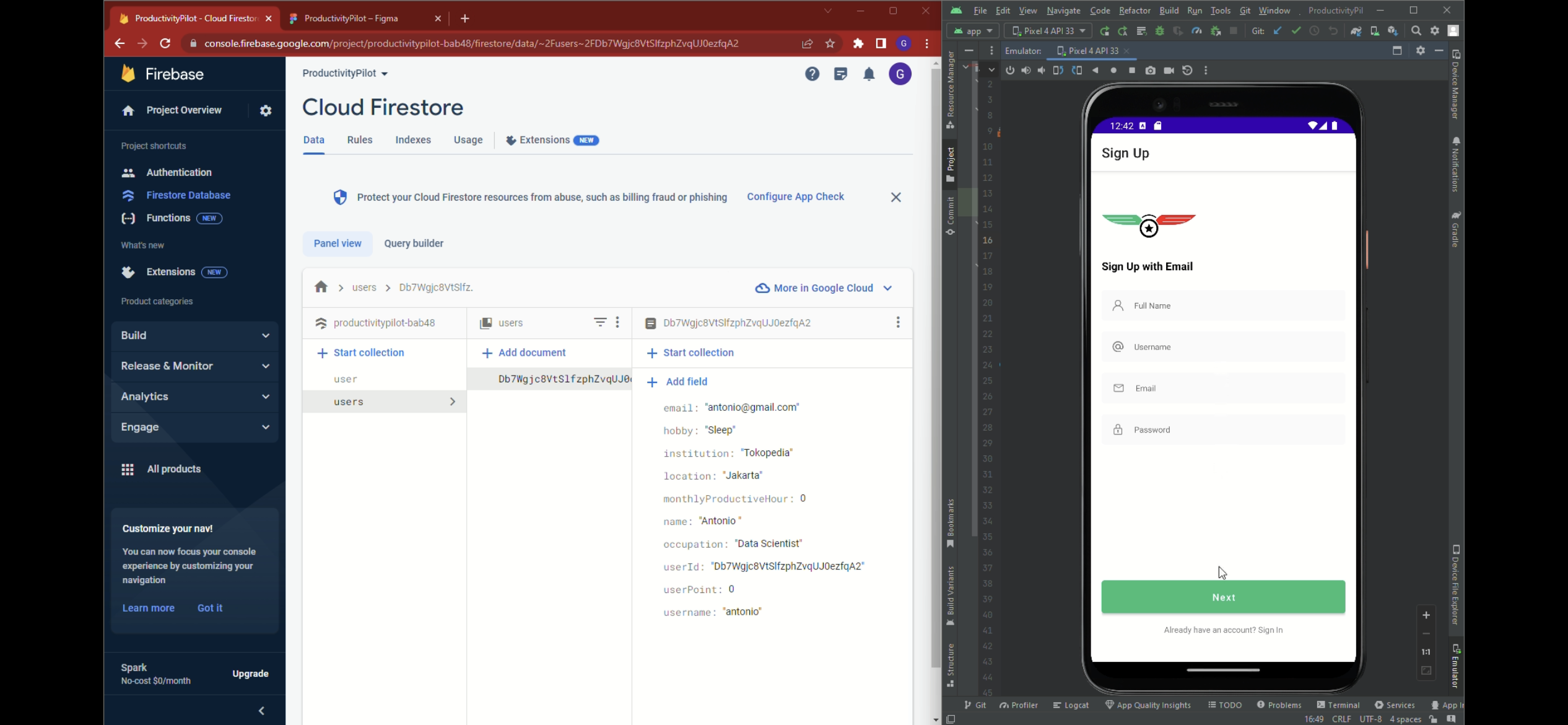Click Add field in document panel
Screen dimensions: 1568x725
[677, 382]
